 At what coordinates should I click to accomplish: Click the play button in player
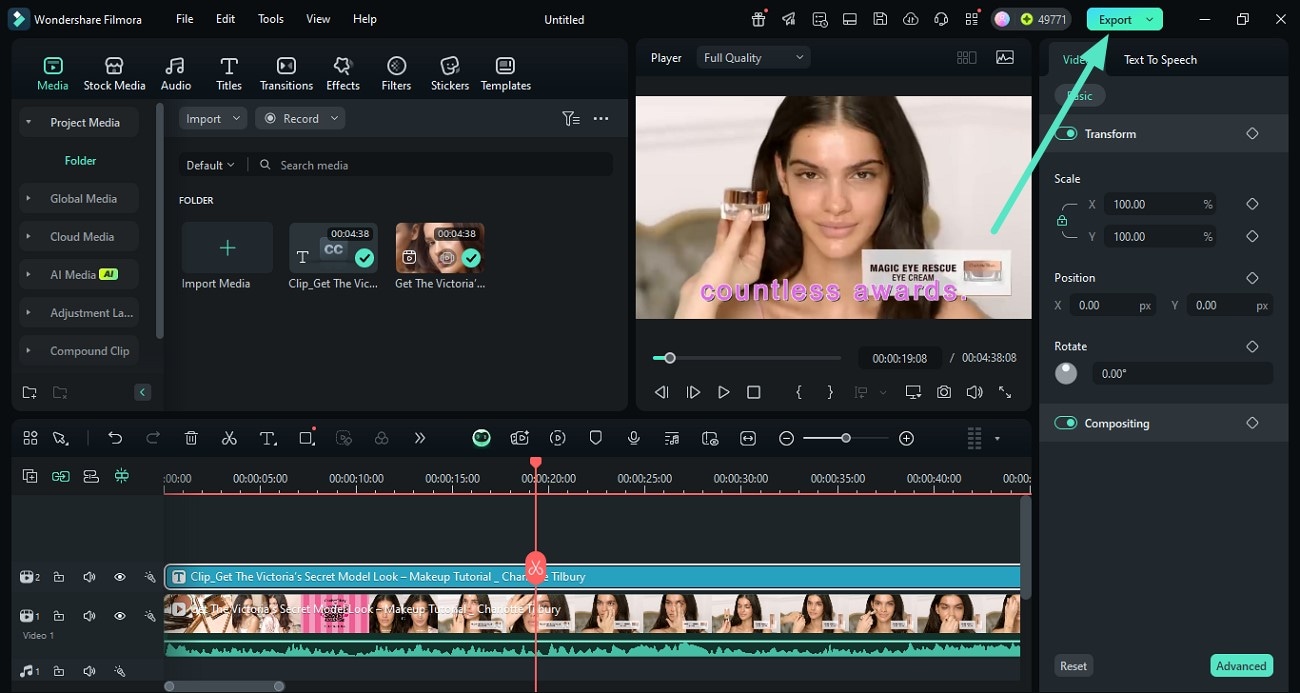[x=723, y=392]
